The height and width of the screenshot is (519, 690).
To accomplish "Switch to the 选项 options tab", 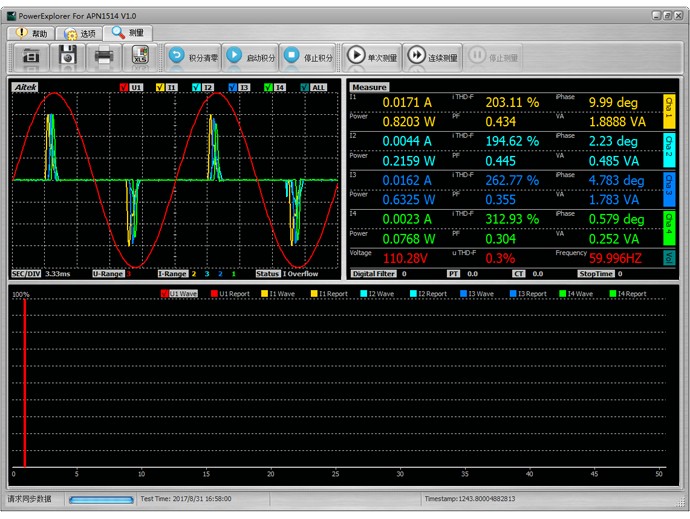I will pyautogui.click(x=80, y=33).
